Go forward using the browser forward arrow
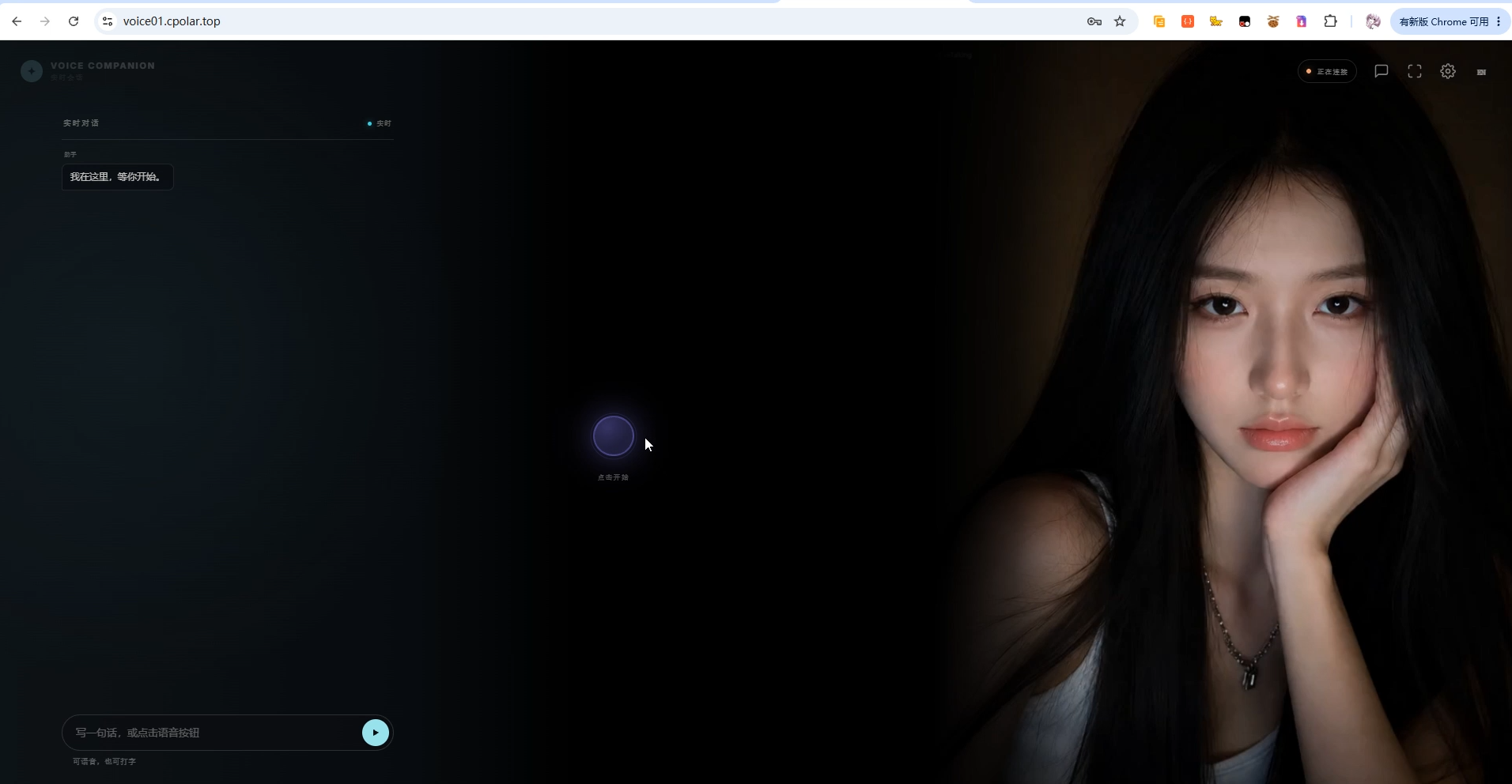Viewport: 1512px width, 784px height. pyautogui.click(x=45, y=21)
